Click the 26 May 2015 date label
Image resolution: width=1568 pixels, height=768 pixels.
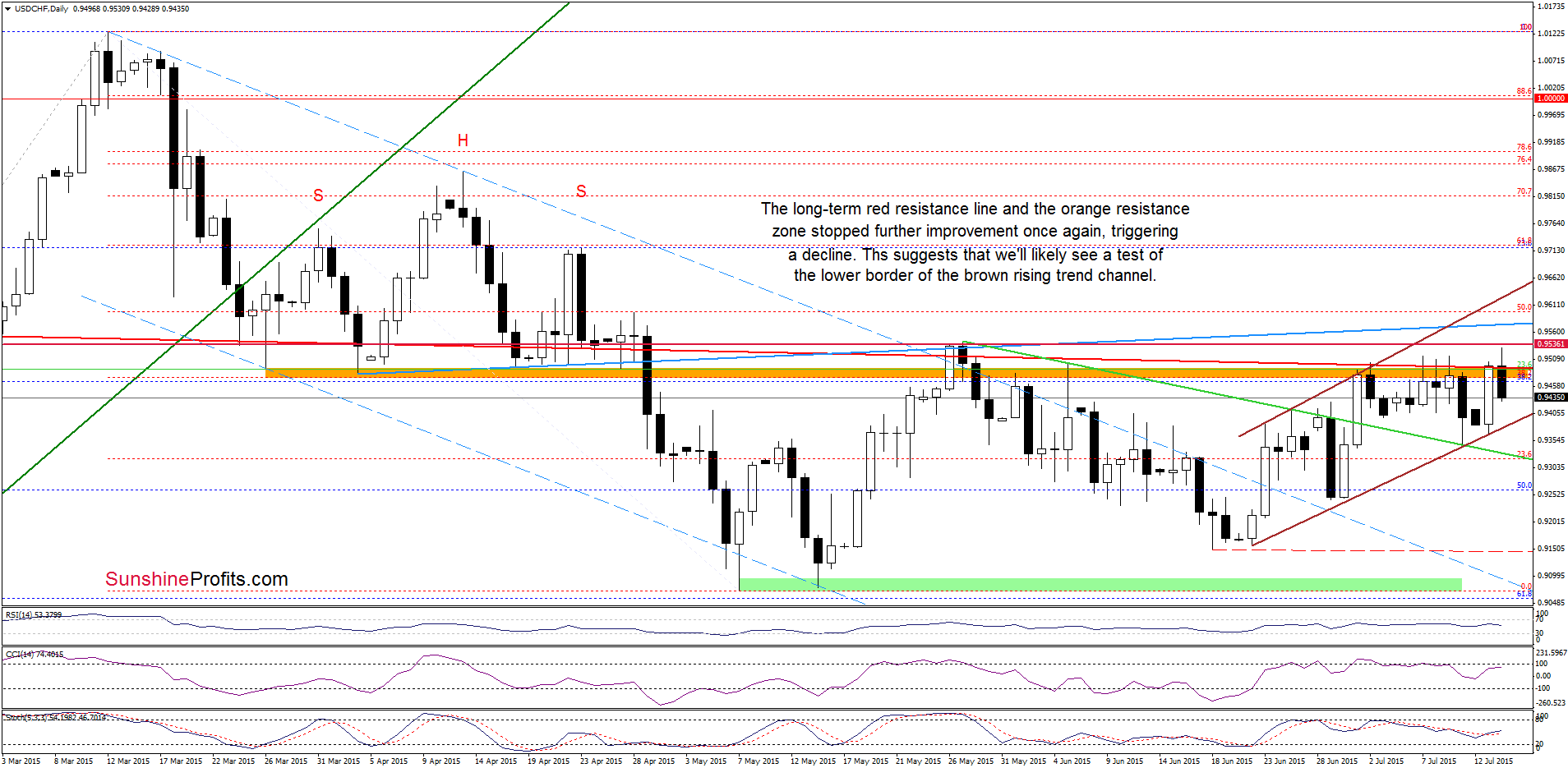[x=971, y=761]
